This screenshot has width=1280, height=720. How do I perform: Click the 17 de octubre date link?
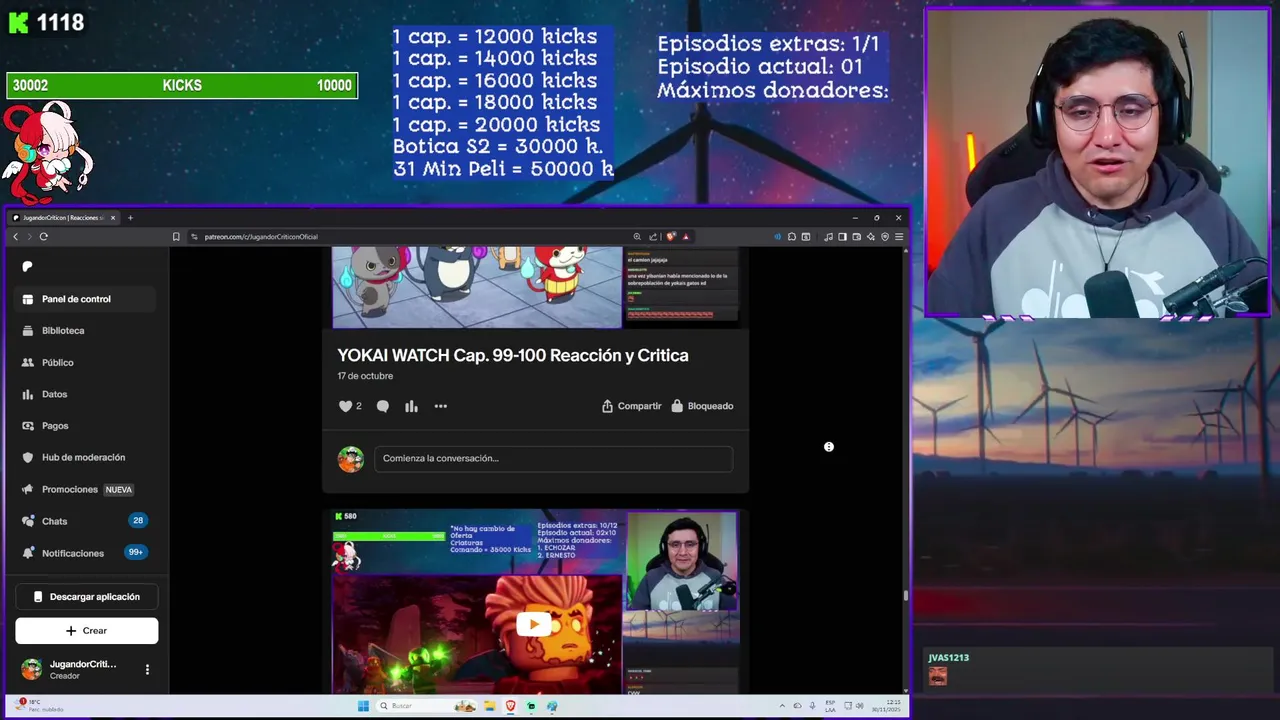pyautogui.click(x=365, y=376)
